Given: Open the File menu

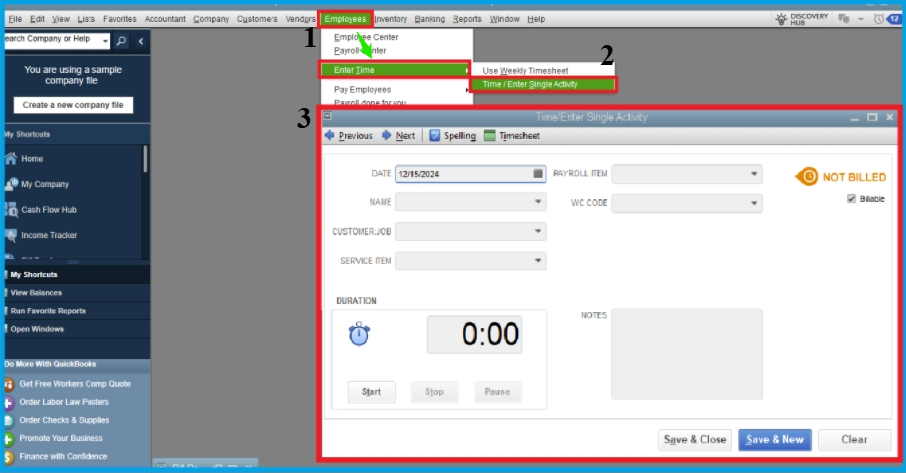Looking at the screenshot, I should [15, 19].
